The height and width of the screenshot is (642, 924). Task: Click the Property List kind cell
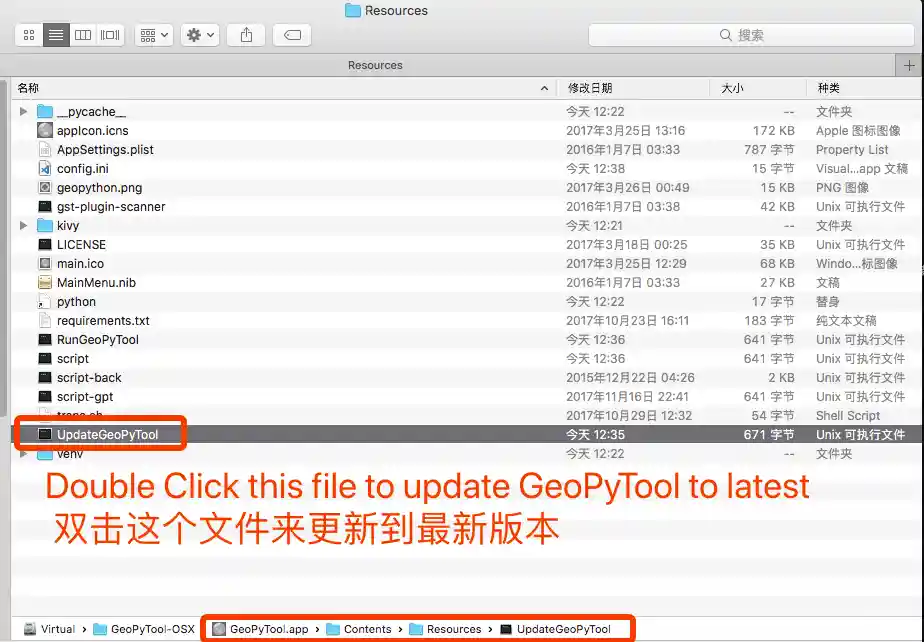click(852, 150)
